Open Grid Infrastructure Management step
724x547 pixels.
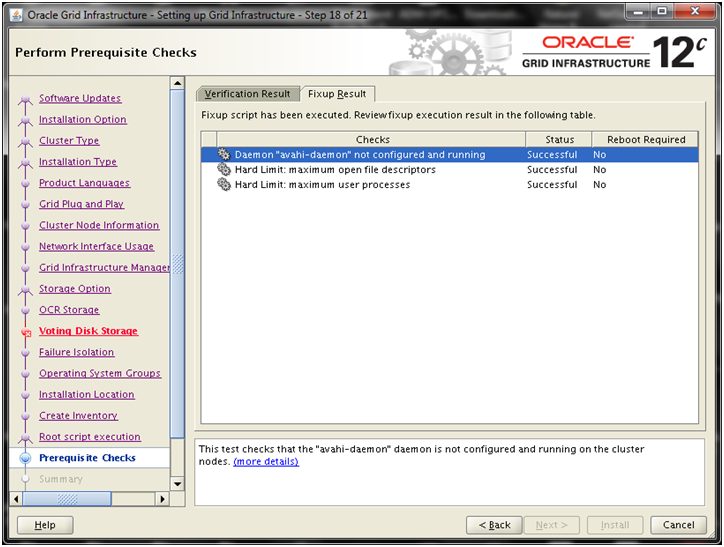(104, 268)
